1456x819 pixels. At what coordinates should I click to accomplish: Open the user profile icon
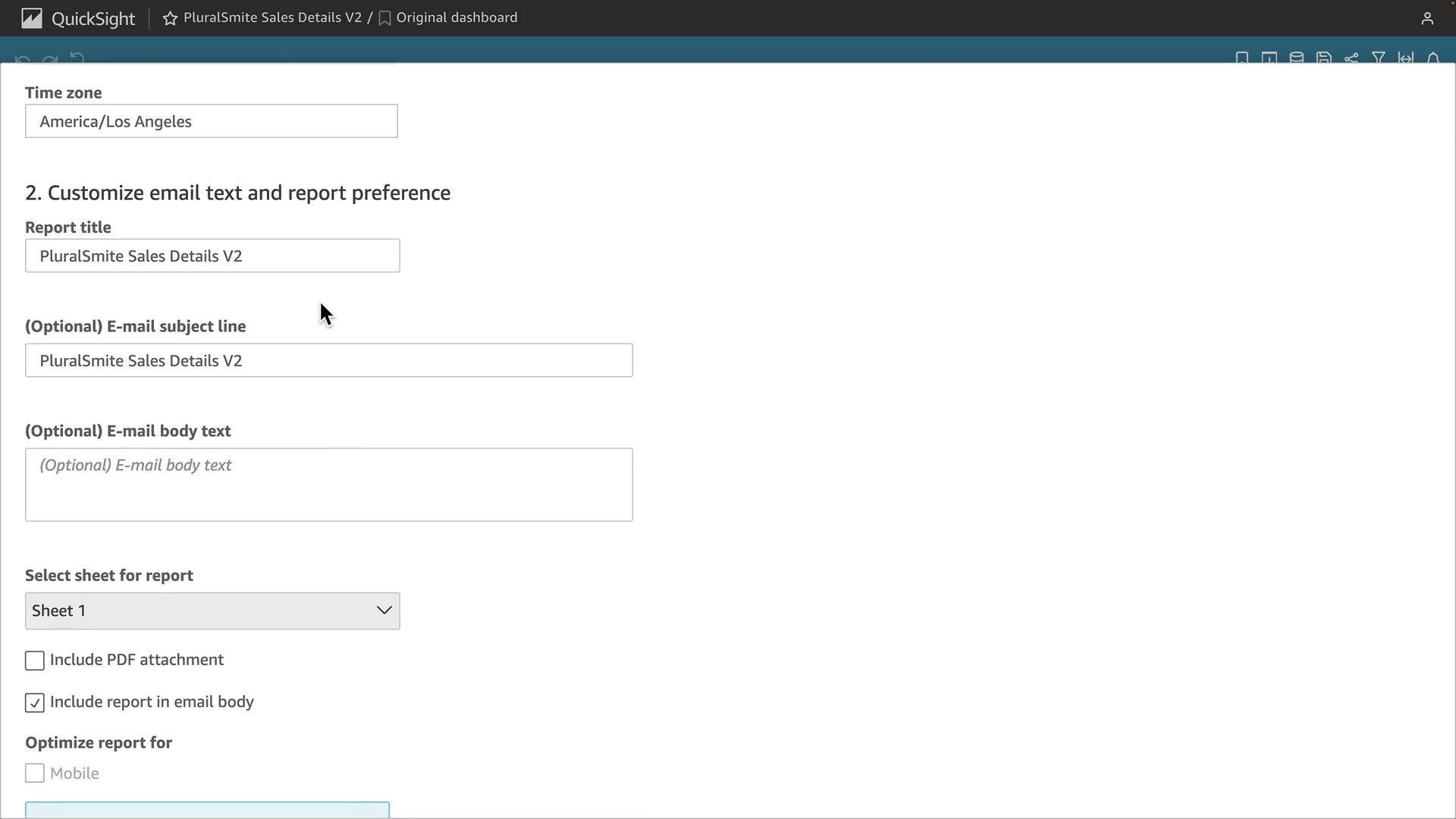(x=1427, y=18)
